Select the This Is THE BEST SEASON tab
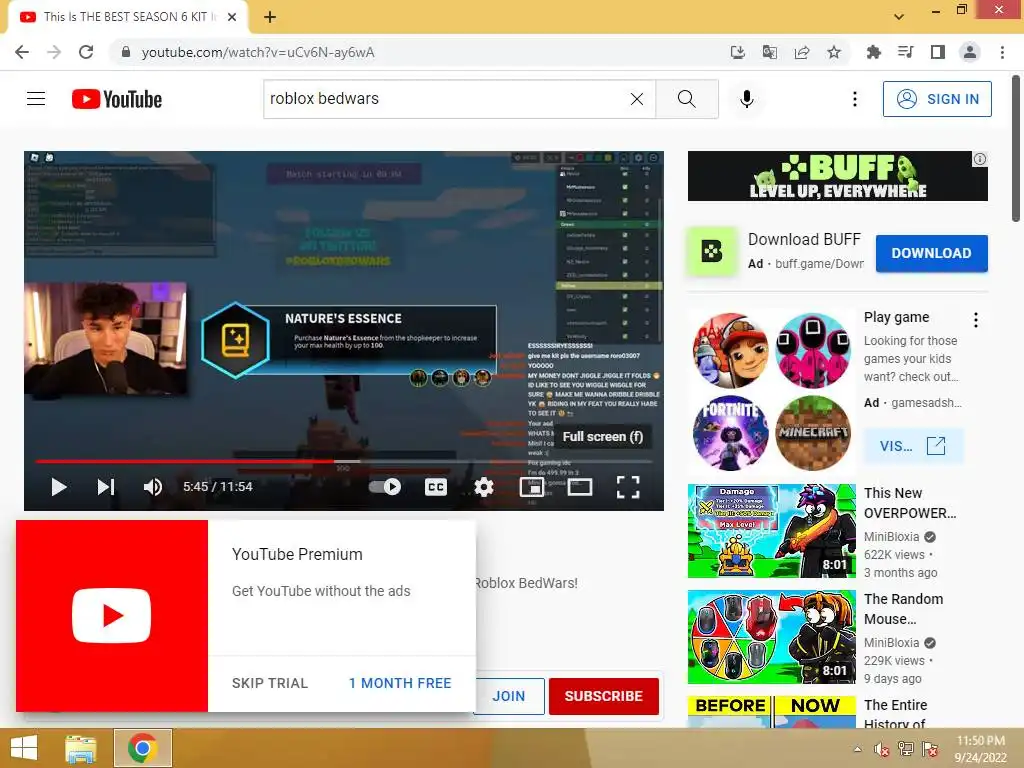1024x768 pixels. 127,17
